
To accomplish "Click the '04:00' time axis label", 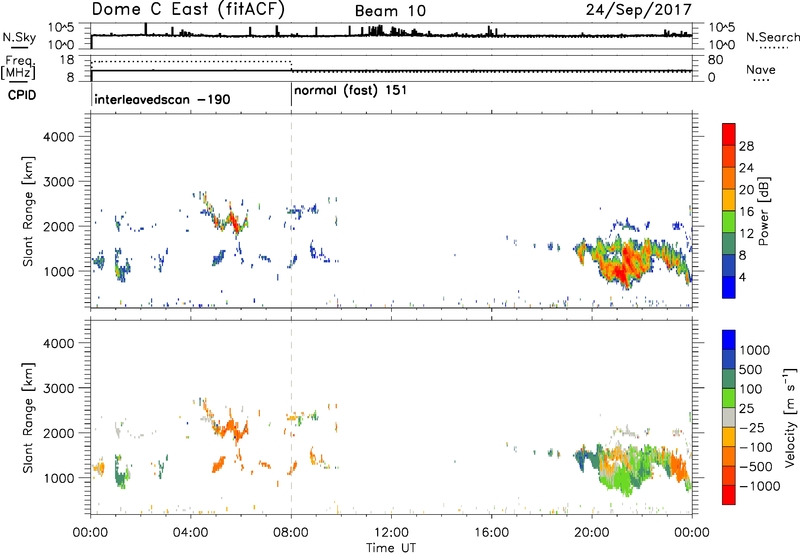I will point(190,533).
